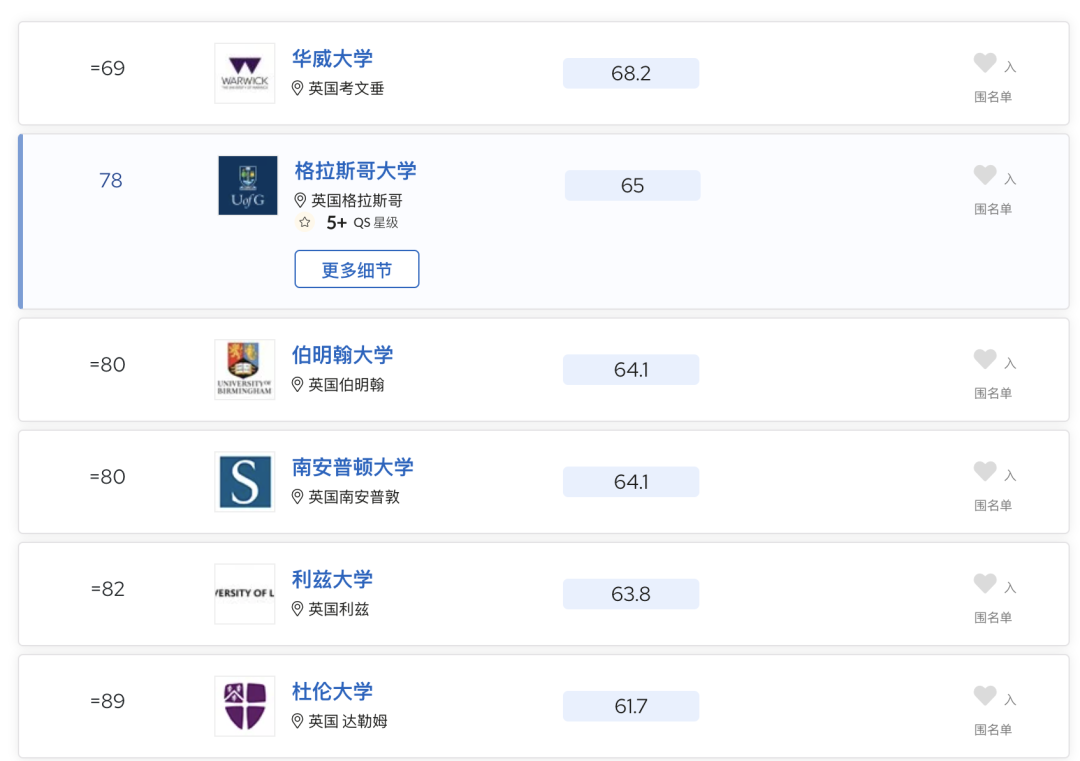Click the Durham University shield logo
The image size is (1080, 761).
pos(245,706)
